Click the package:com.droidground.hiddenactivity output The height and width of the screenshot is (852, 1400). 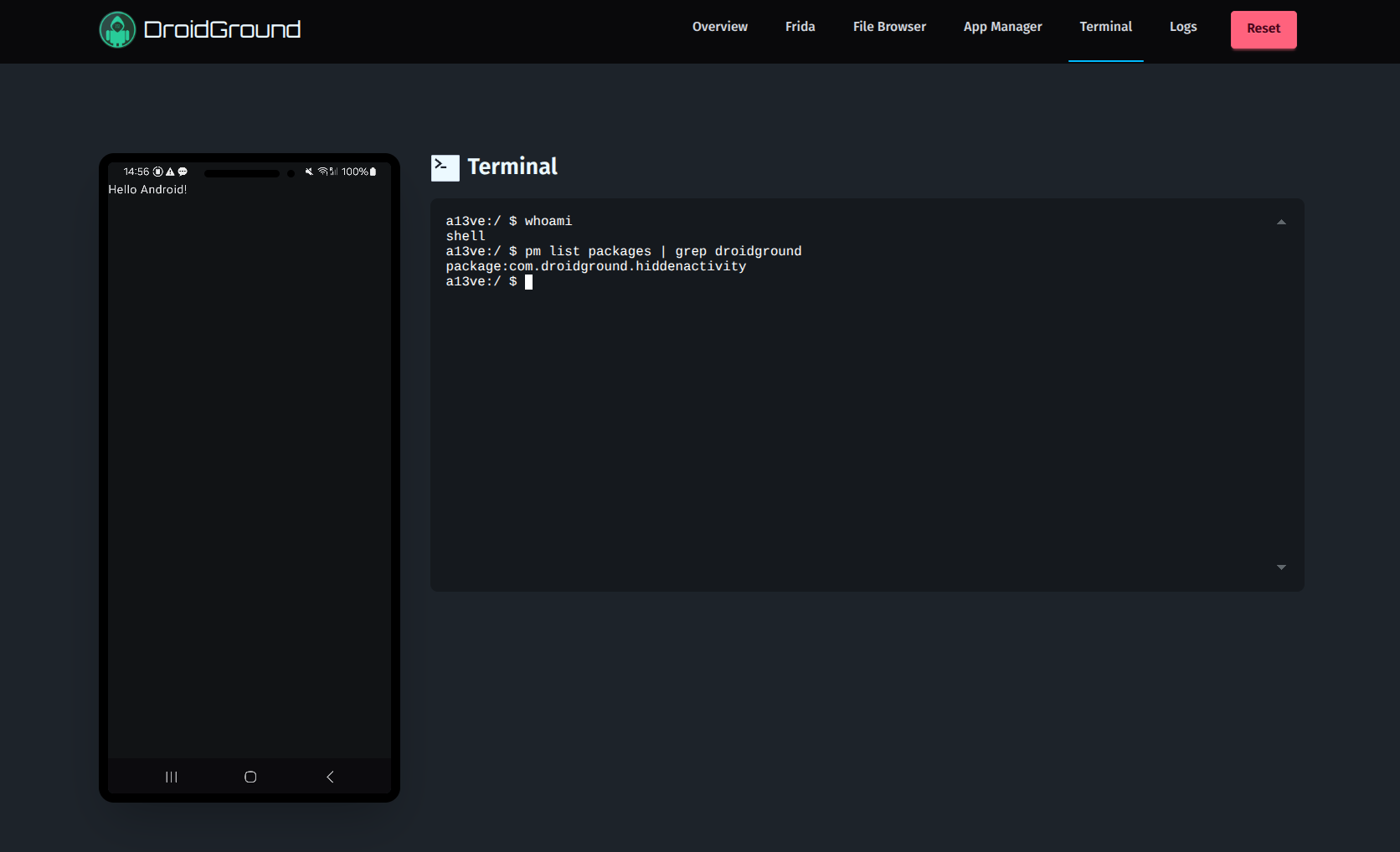click(596, 266)
